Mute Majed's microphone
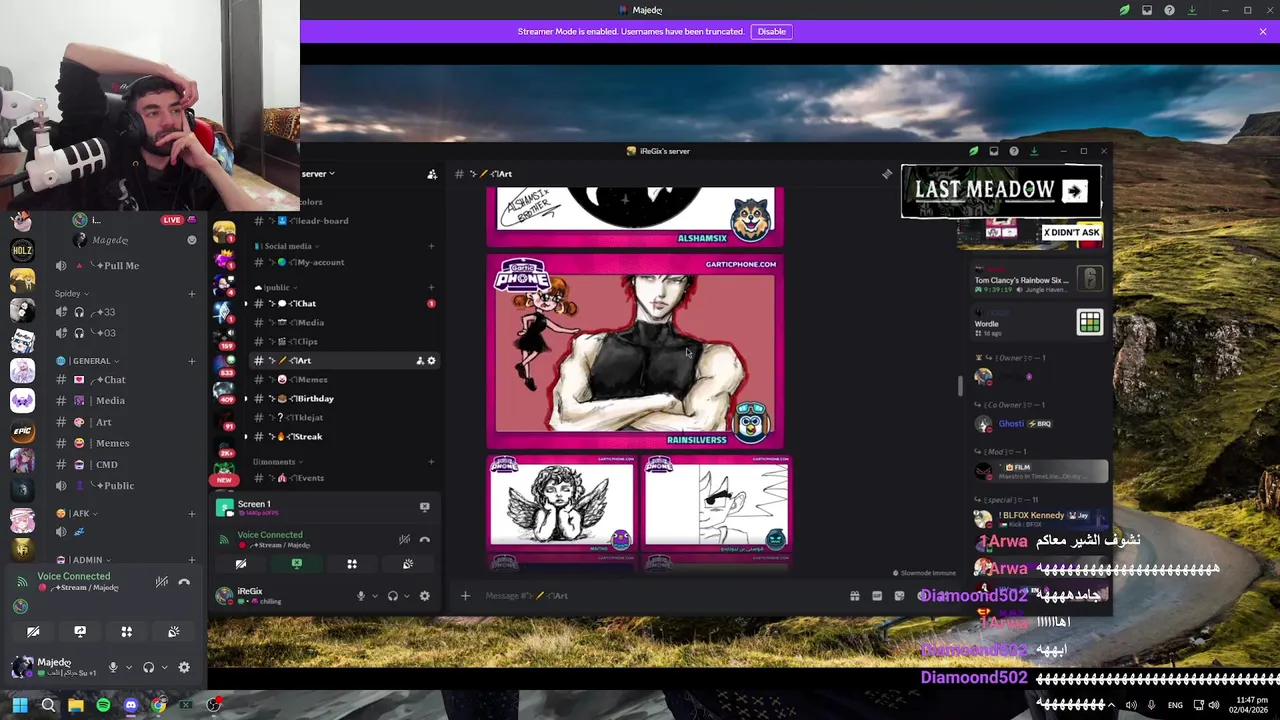1280x720 pixels. pos(113,667)
